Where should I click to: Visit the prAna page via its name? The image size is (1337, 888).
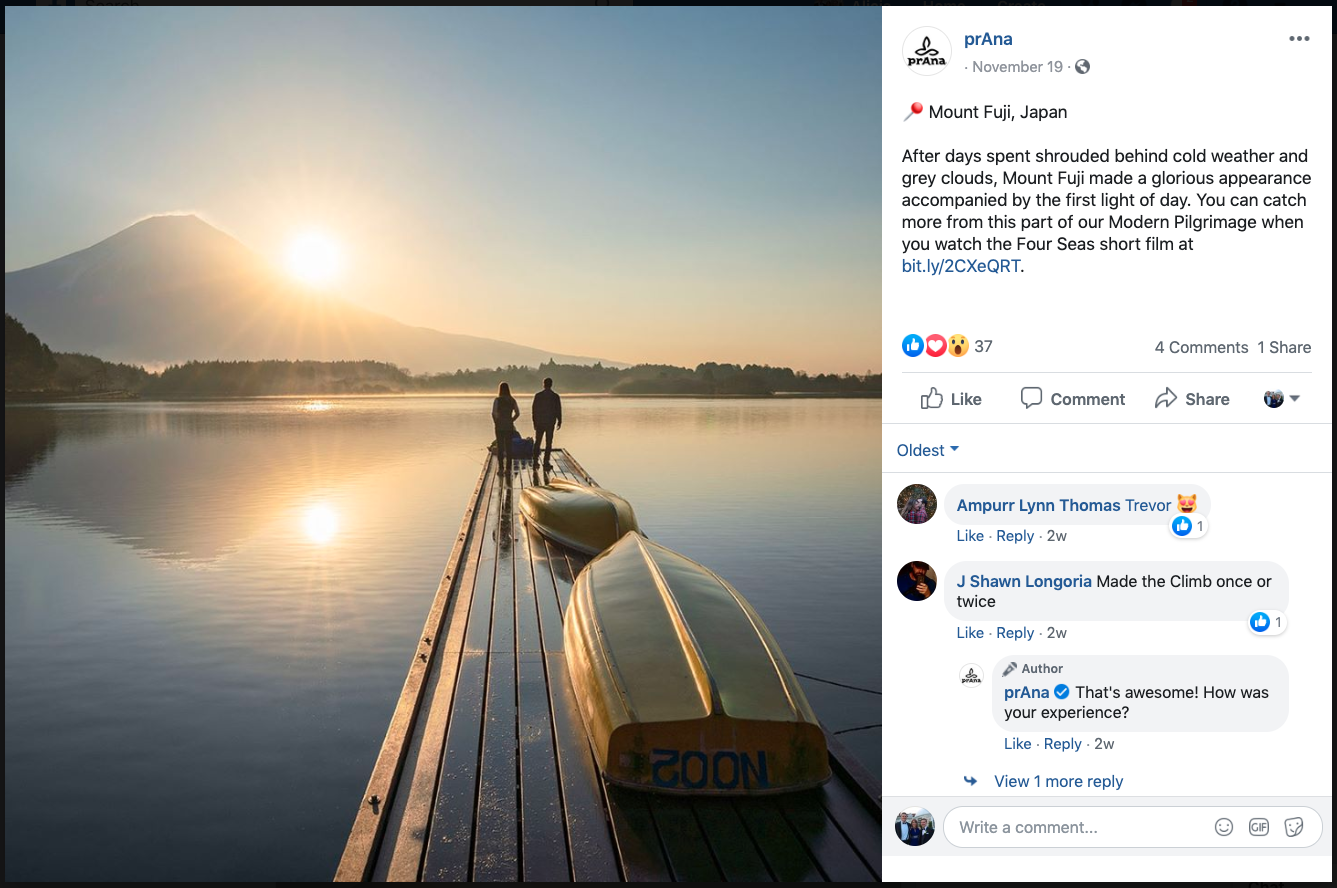(988, 39)
